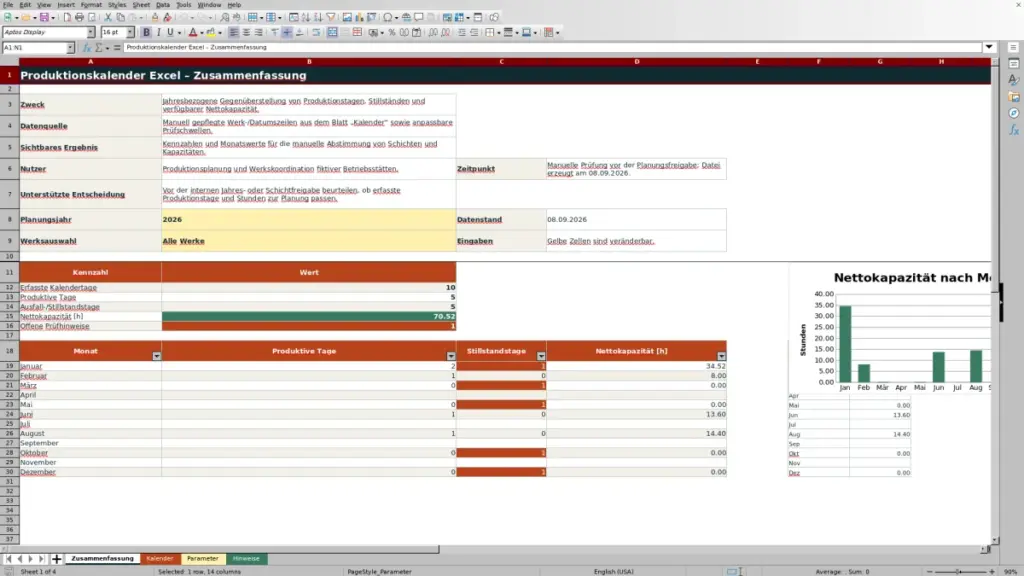Viewport: 1024px width, 576px height.
Task: Enable center horizontal alignment
Action: tap(246, 33)
